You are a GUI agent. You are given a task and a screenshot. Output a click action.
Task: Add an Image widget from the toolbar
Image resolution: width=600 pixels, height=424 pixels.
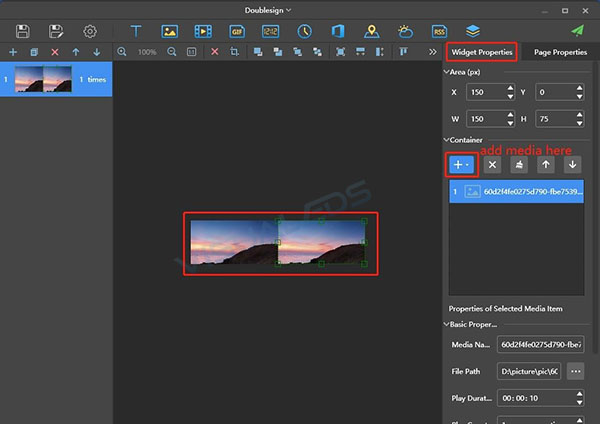click(x=170, y=32)
